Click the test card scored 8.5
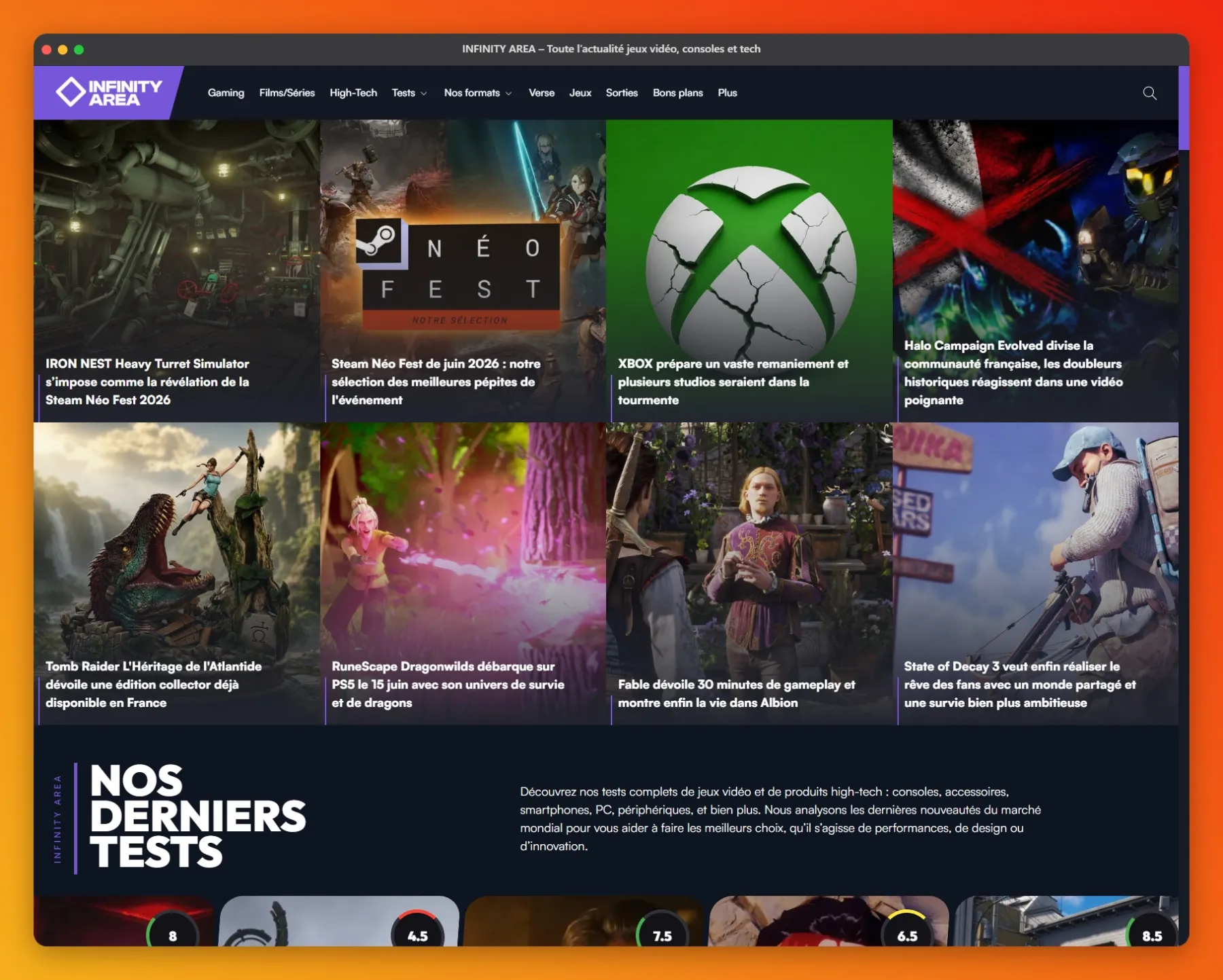 (x=1067, y=921)
